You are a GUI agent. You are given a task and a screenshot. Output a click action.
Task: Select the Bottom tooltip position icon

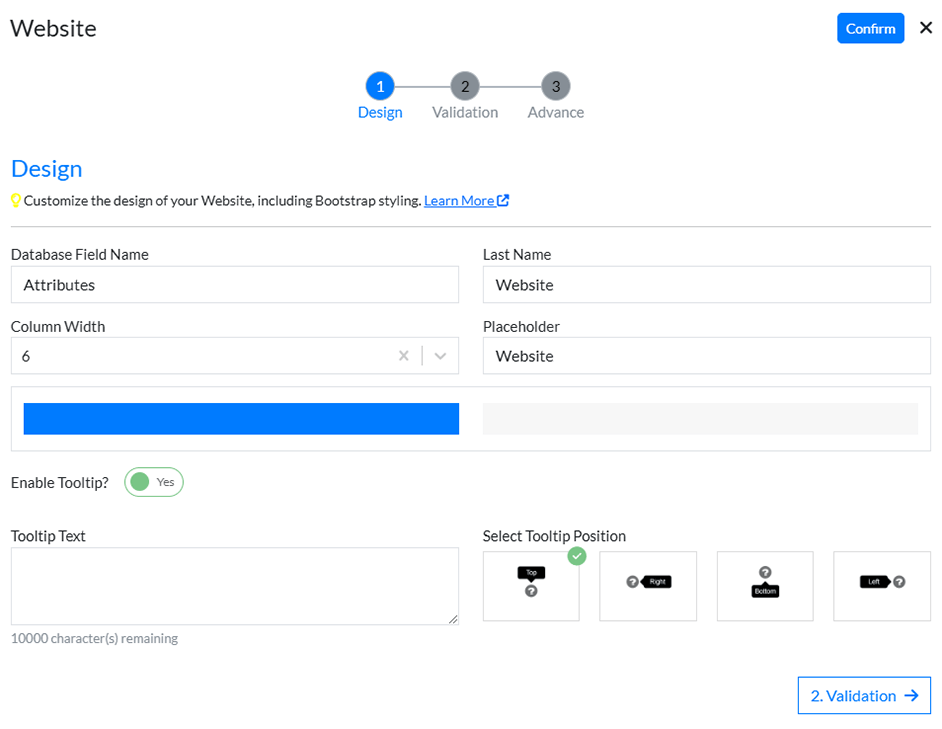point(765,585)
